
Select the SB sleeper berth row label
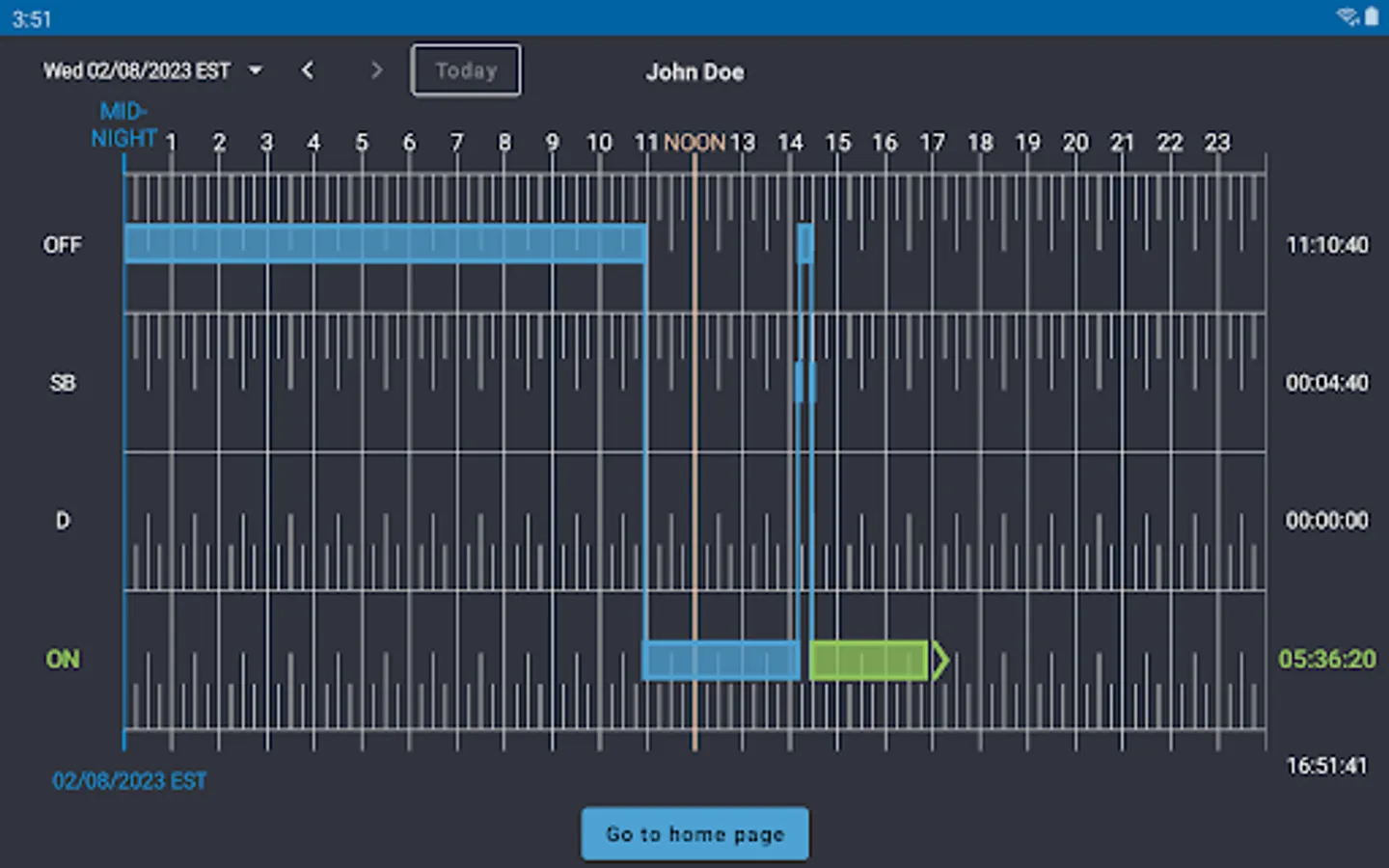(x=62, y=383)
